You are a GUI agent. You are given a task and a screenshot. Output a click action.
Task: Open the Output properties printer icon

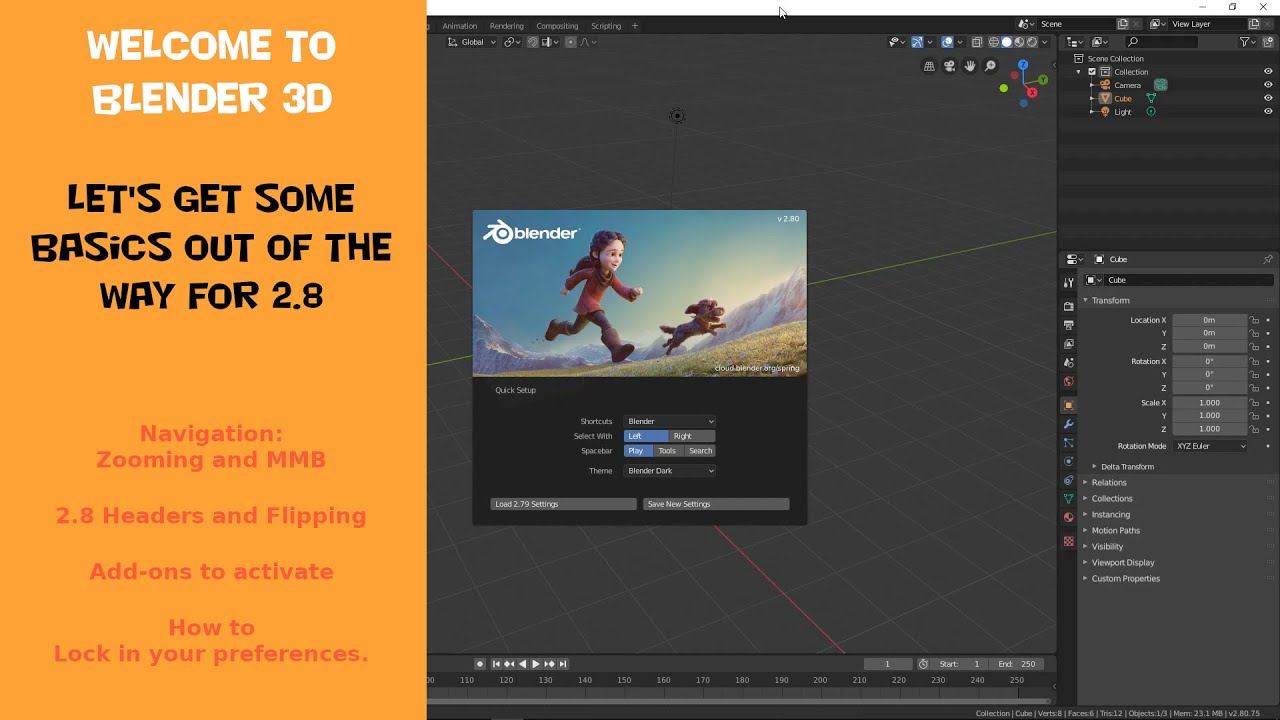click(1068, 325)
